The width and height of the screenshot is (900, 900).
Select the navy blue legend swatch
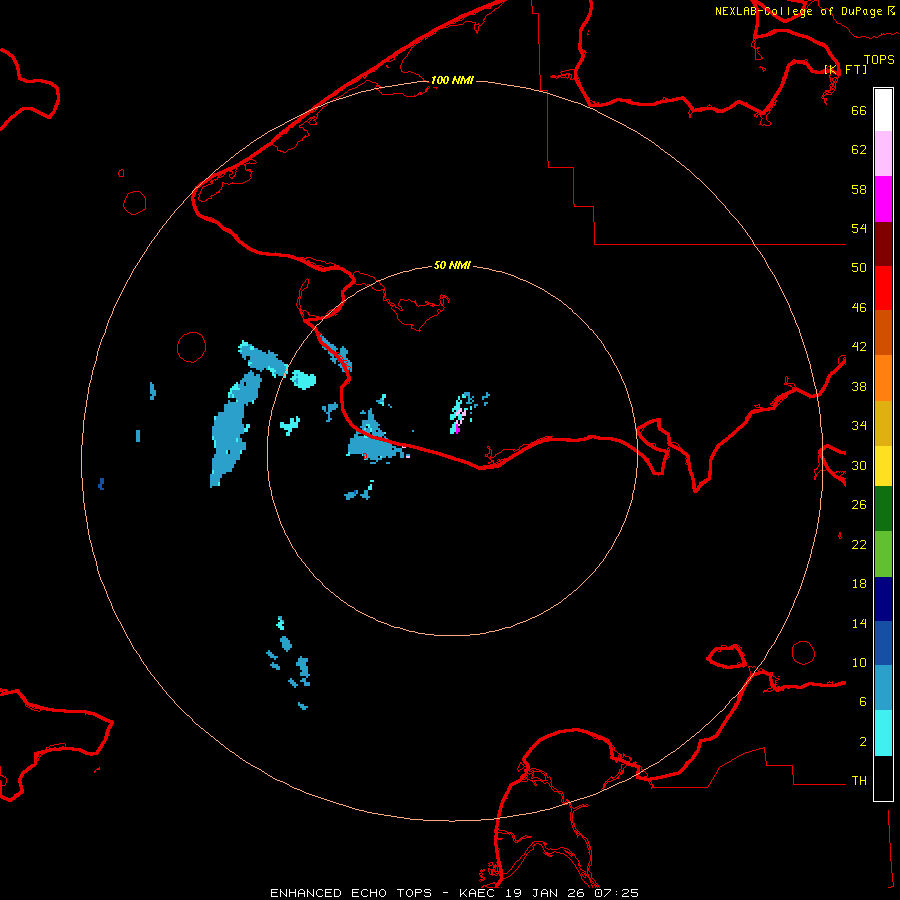pos(883,599)
